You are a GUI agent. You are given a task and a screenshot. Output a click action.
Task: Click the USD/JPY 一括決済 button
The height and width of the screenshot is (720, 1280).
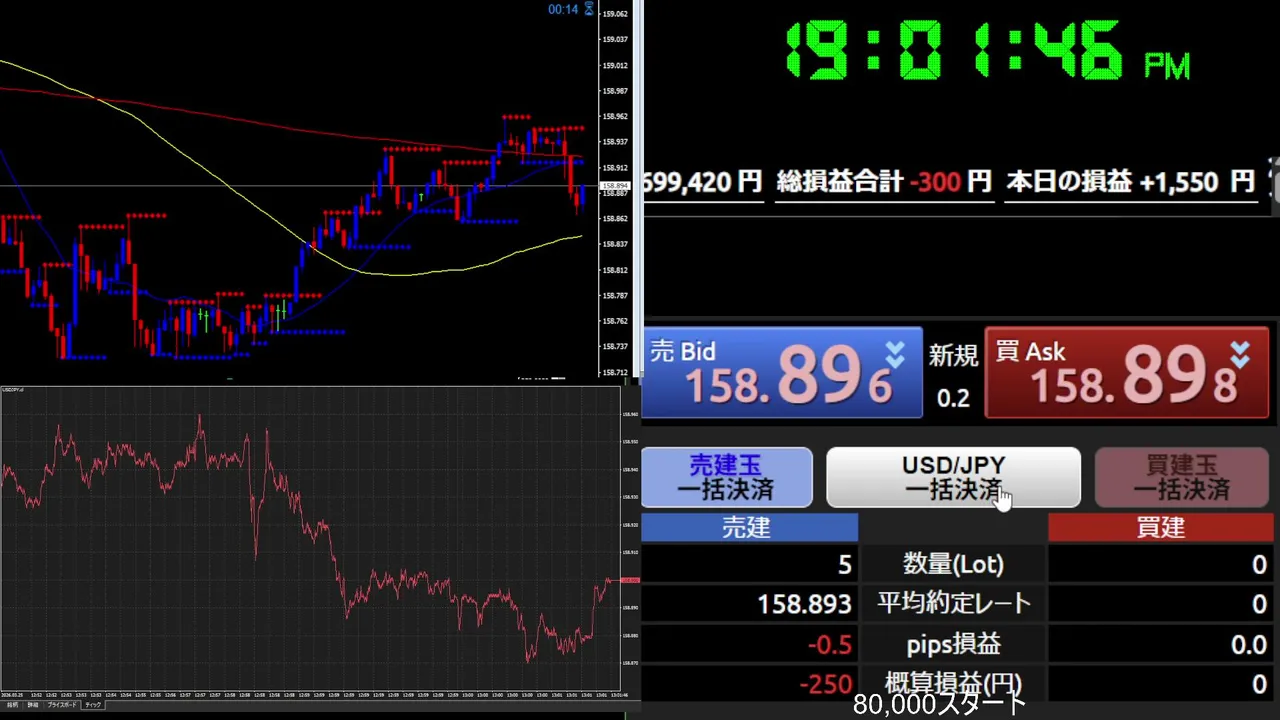tap(953, 478)
